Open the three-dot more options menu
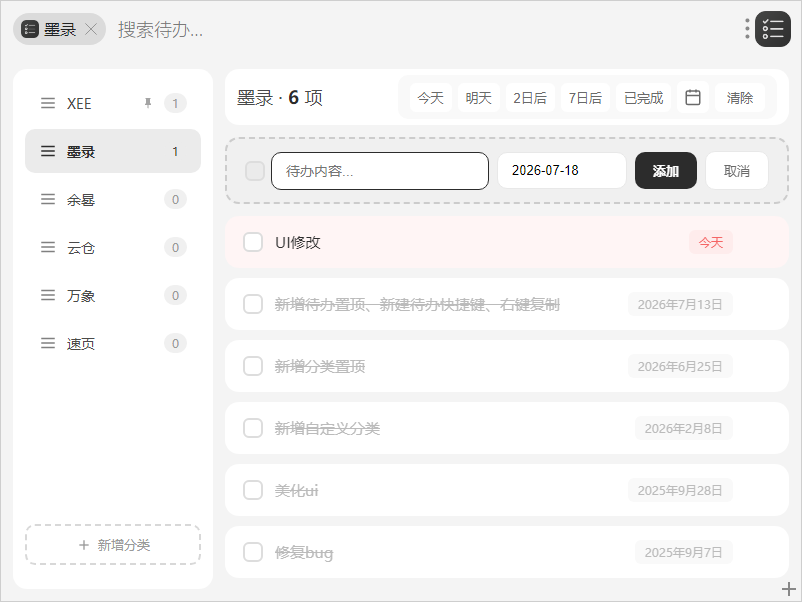Image resolution: width=802 pixels, height=602 pixels. tap(747, 29)
